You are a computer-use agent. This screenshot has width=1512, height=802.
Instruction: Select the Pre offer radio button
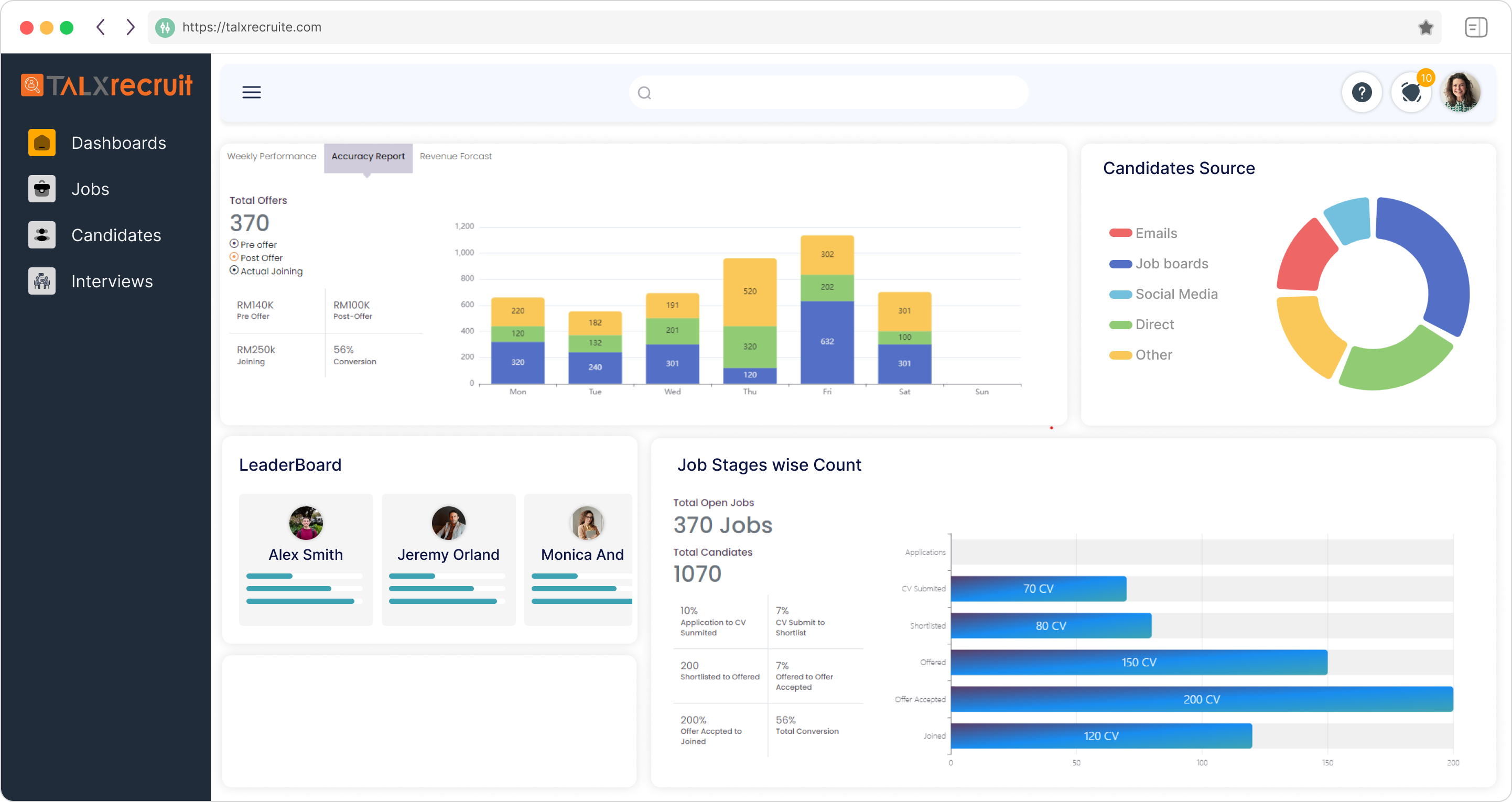(x=234, y=243)
